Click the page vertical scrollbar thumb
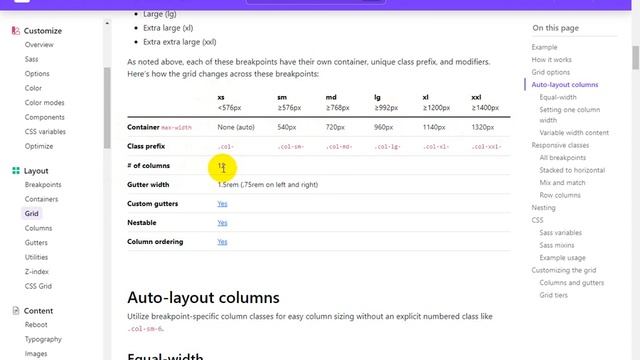Viewport: 640px width, 360px height. point(636,58)
